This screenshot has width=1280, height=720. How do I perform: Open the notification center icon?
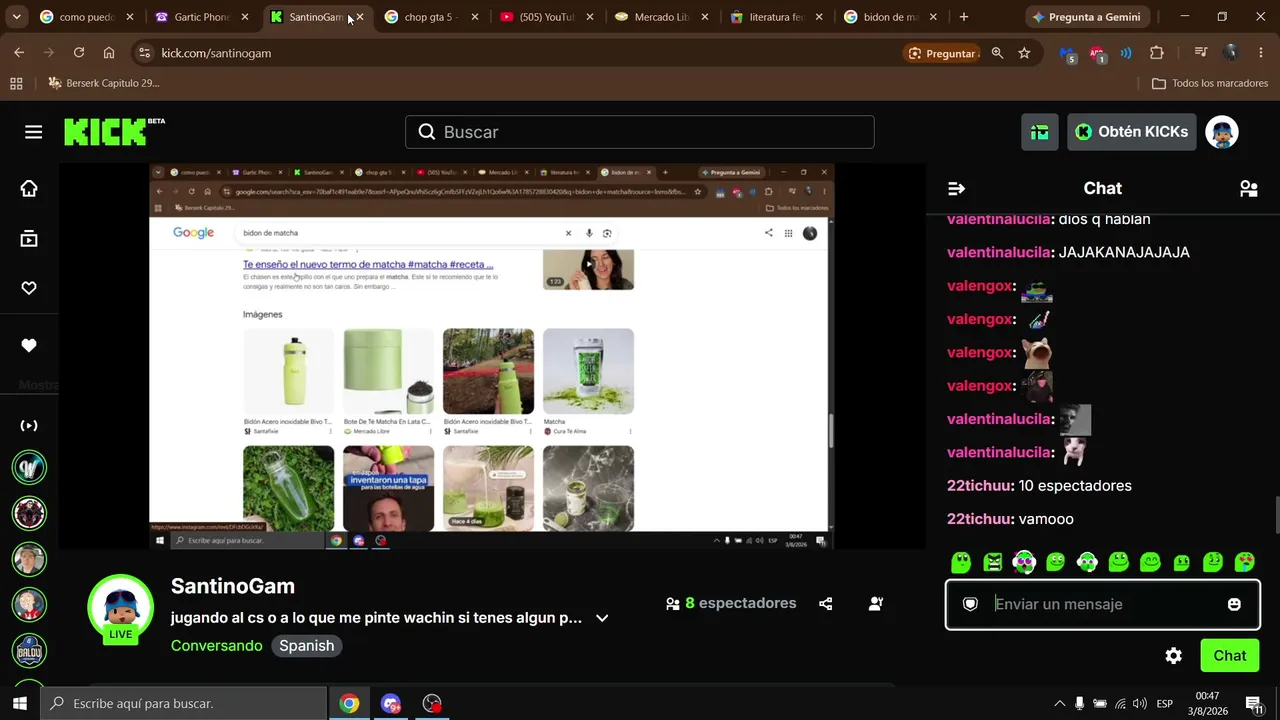coord(1254,703)
